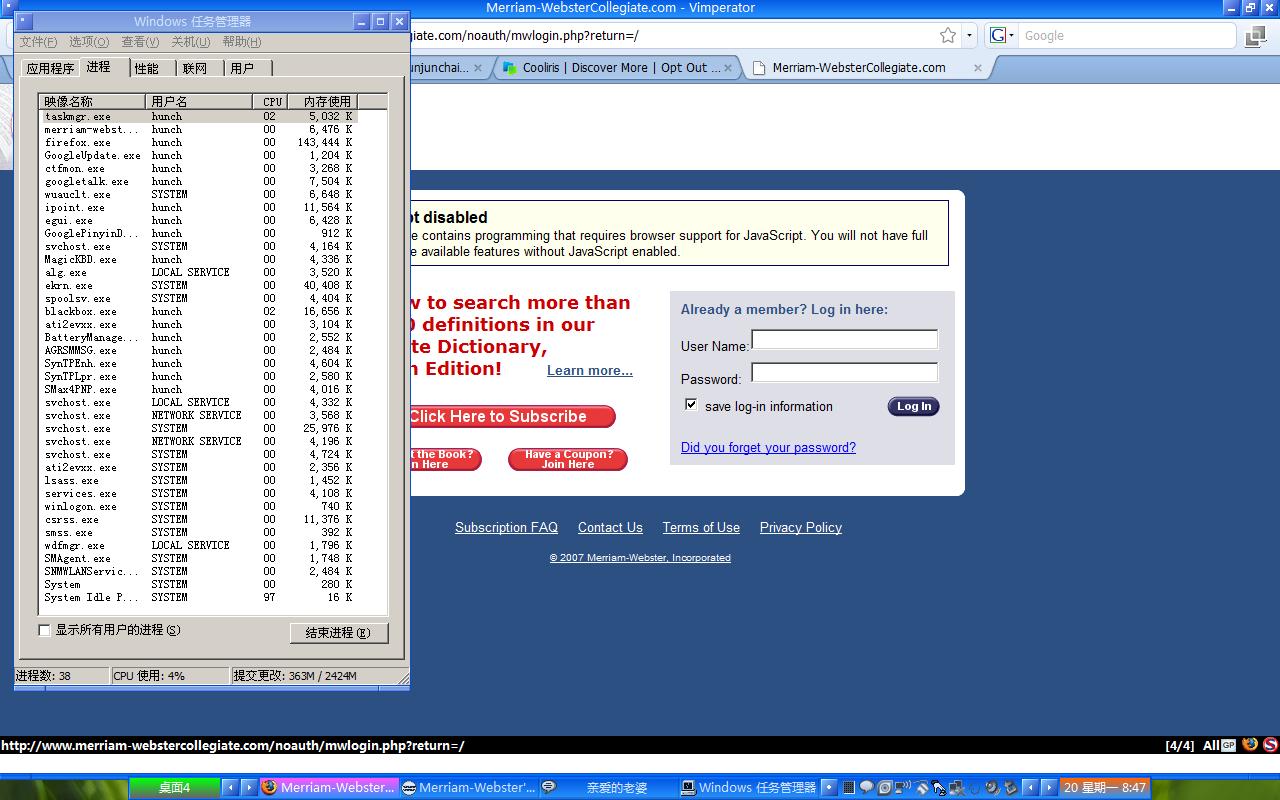Viewport: 1280px width, 800px height.
Task: Select the Merriam-WebsterCollegiate.com tab
Action: (x=868, y=68)
